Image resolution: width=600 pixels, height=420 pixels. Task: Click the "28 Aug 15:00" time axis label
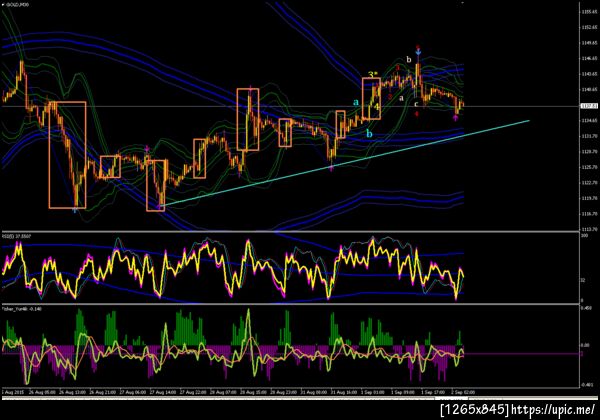point(253,392)
